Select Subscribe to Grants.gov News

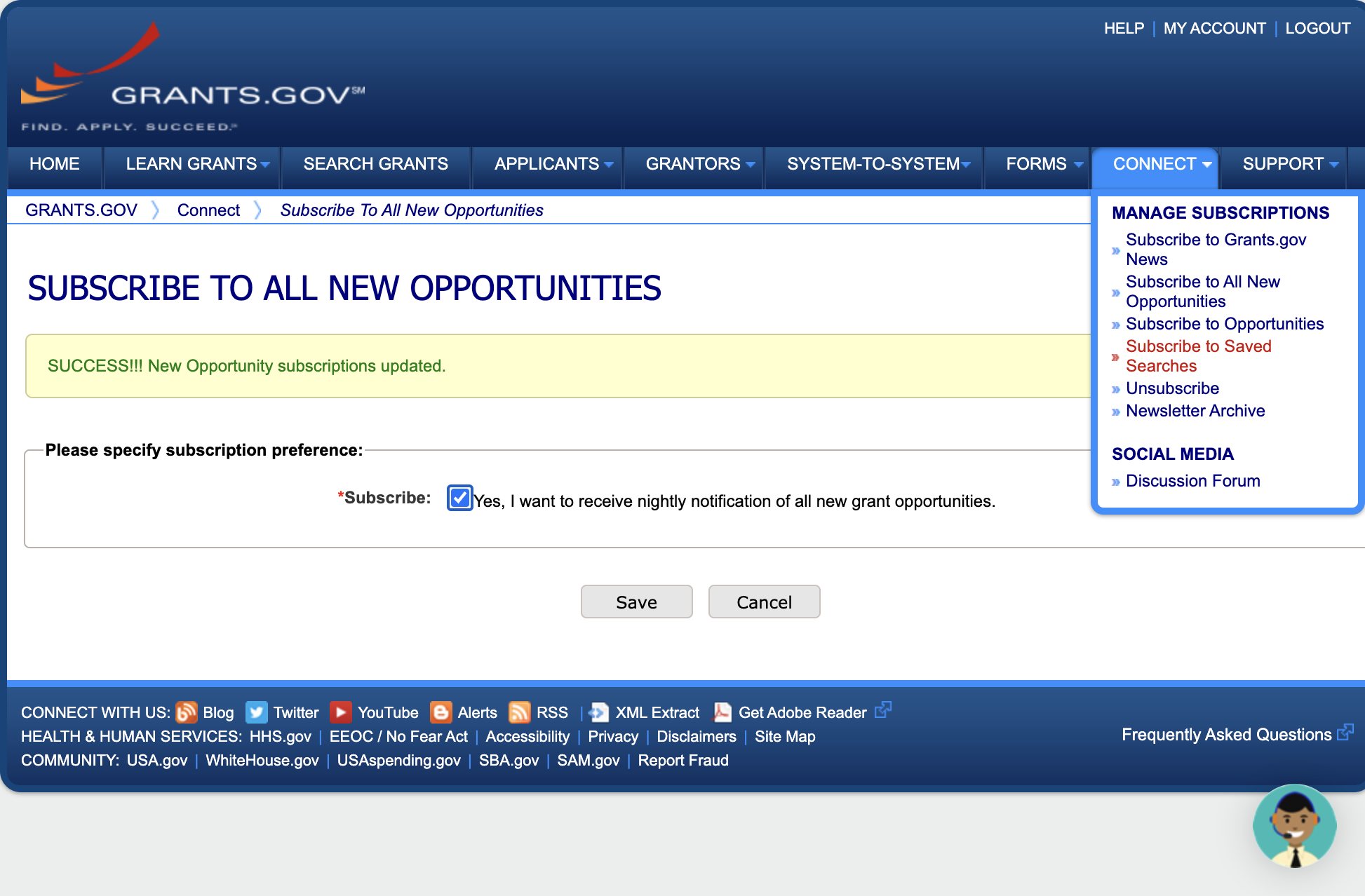click(x=1216, y=250)
